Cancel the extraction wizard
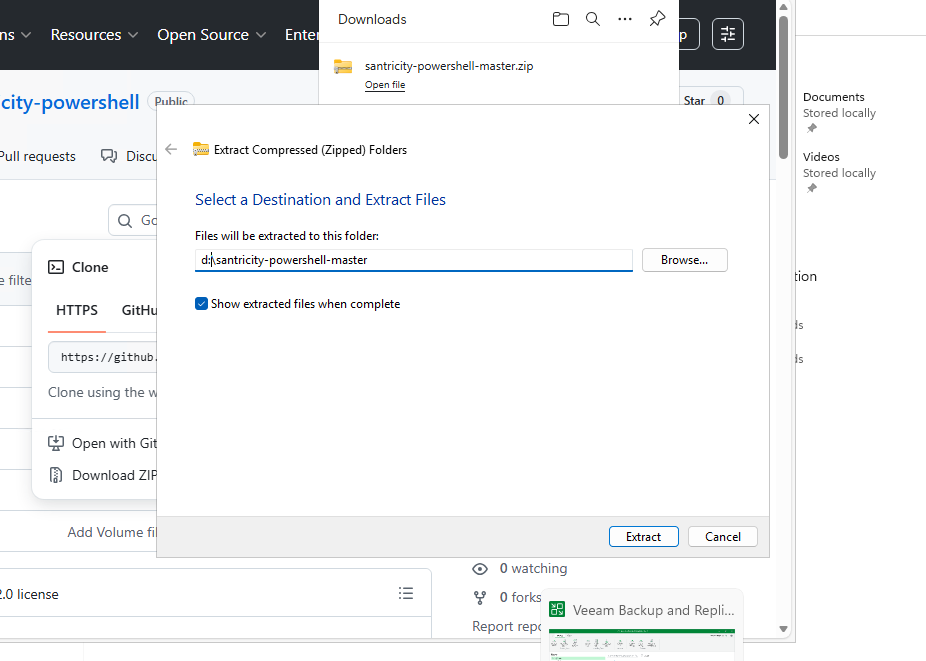 723,536
